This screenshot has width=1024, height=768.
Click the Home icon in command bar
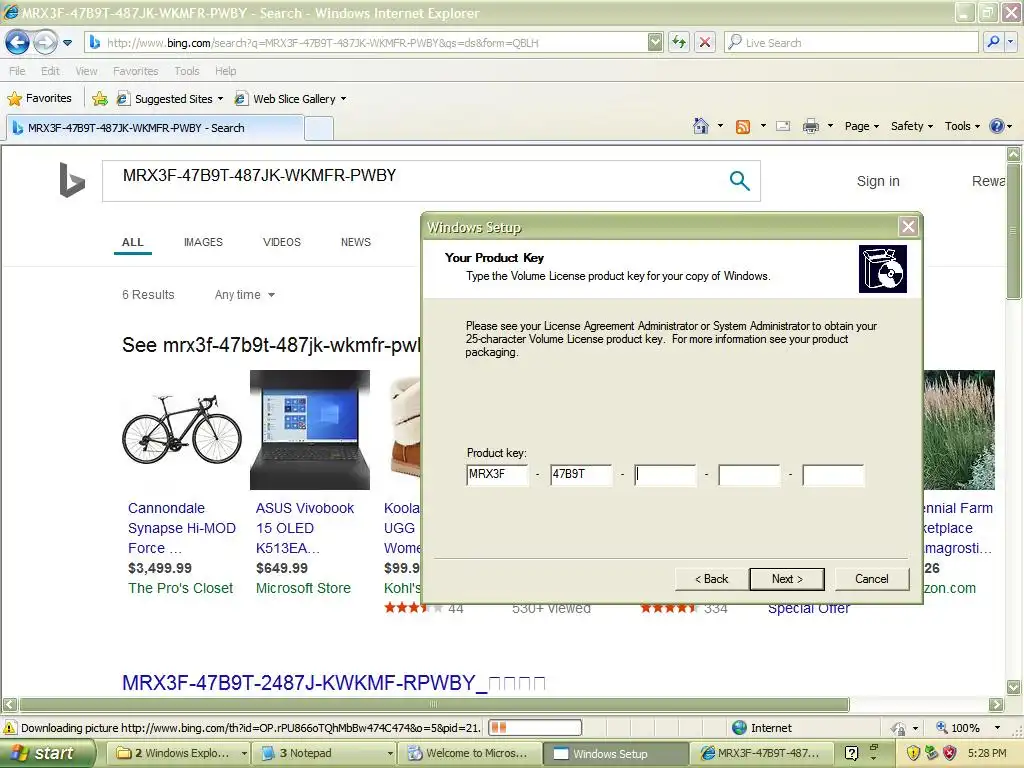[x=701, y=126]
